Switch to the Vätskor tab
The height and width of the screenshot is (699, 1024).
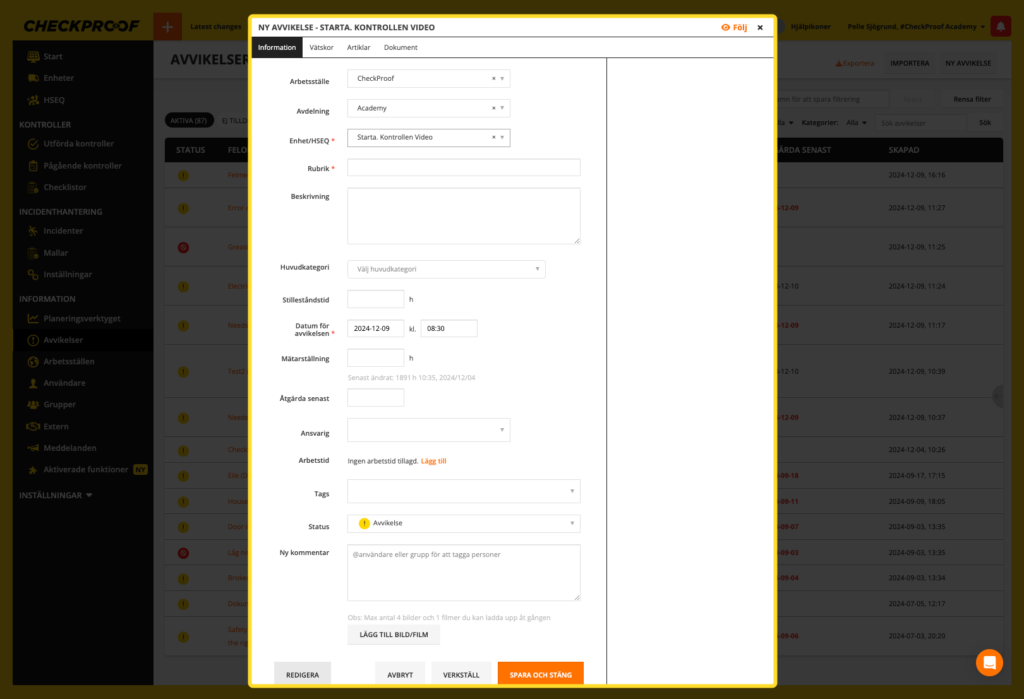[321, 47]
